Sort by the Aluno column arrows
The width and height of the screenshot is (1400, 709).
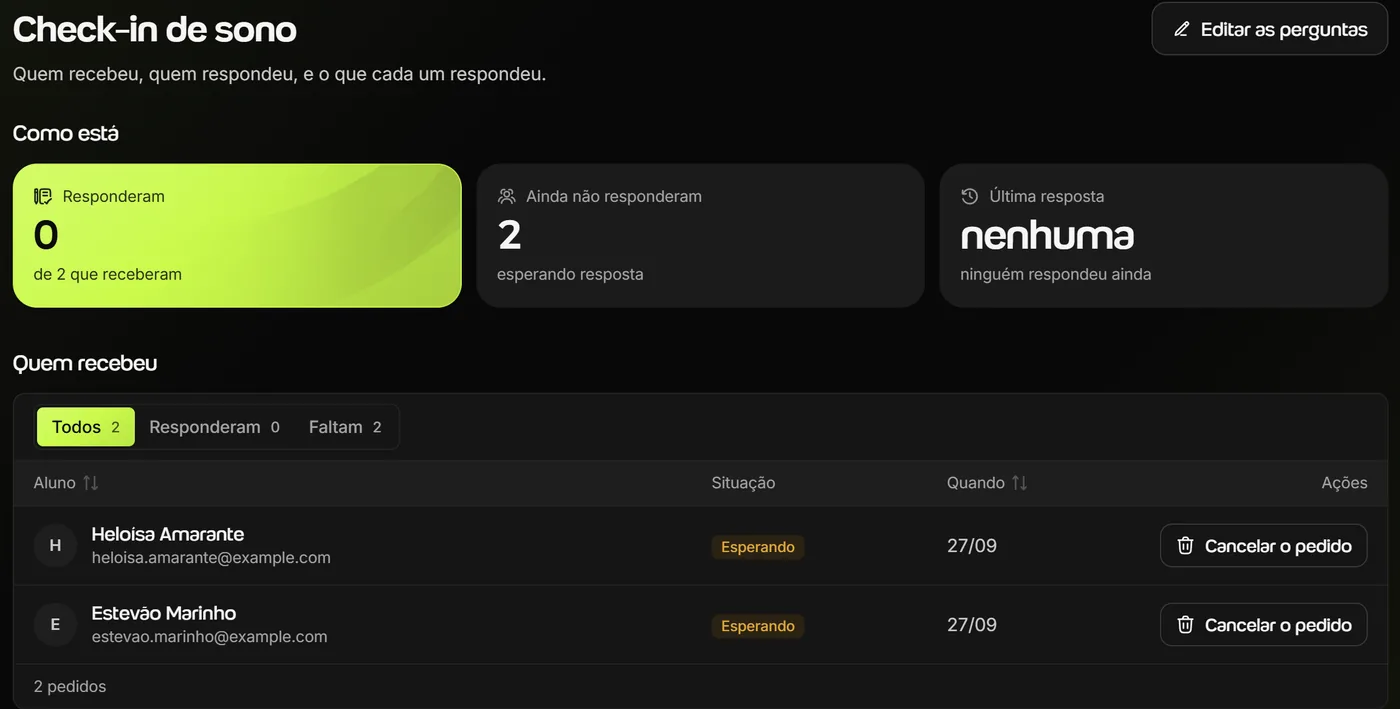pyautogui.click(x=91, y=483)
